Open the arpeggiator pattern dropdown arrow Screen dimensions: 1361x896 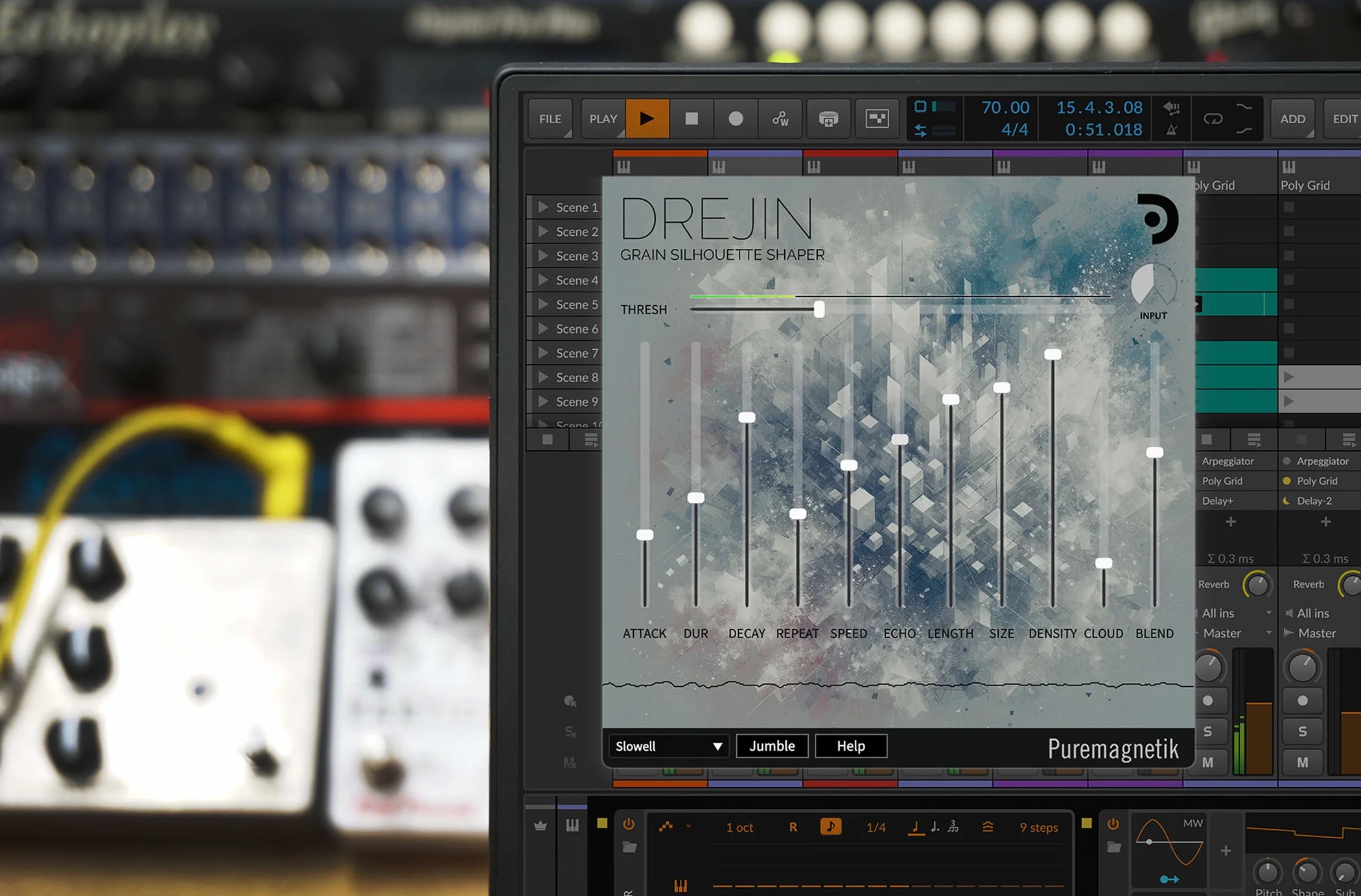coord(688,827)
